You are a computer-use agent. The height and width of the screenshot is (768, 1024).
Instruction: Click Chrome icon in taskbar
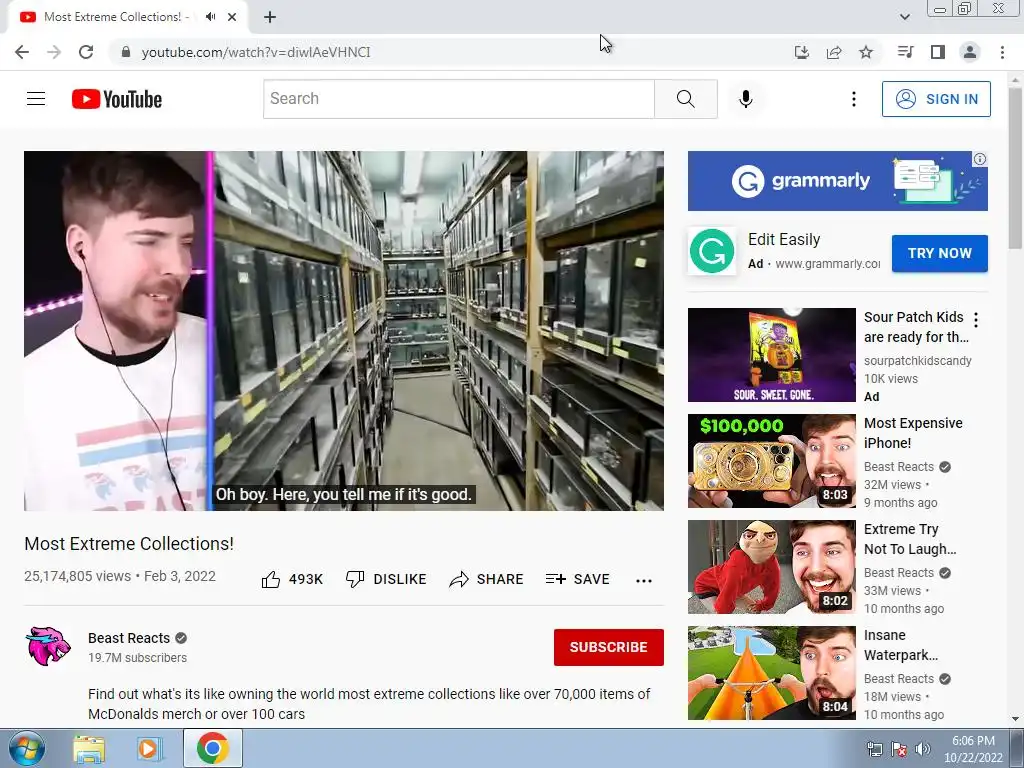point(212,748)
